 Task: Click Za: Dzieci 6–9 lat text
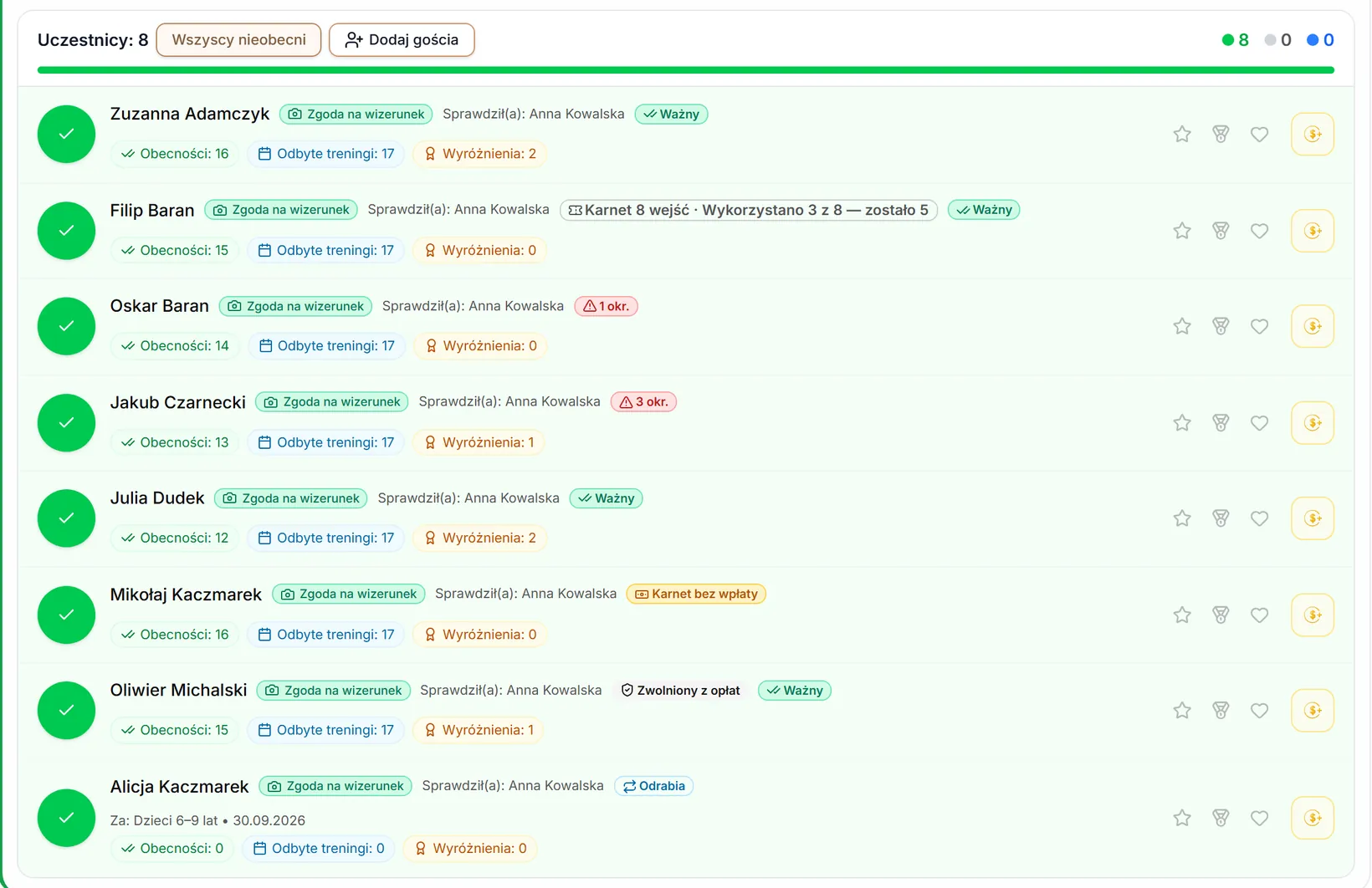[164, 820]
